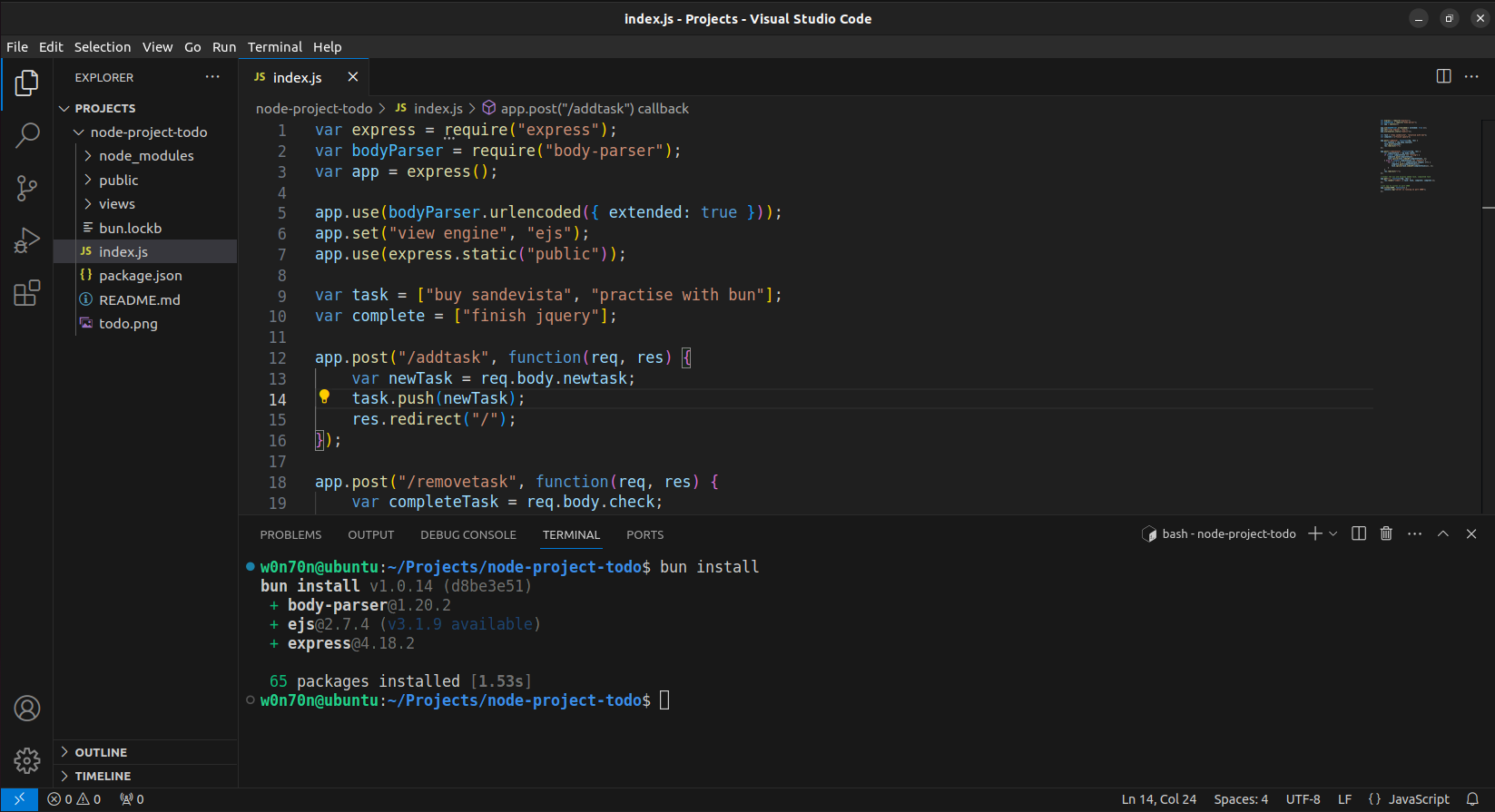Split the terminal pane

point(1359,534)
